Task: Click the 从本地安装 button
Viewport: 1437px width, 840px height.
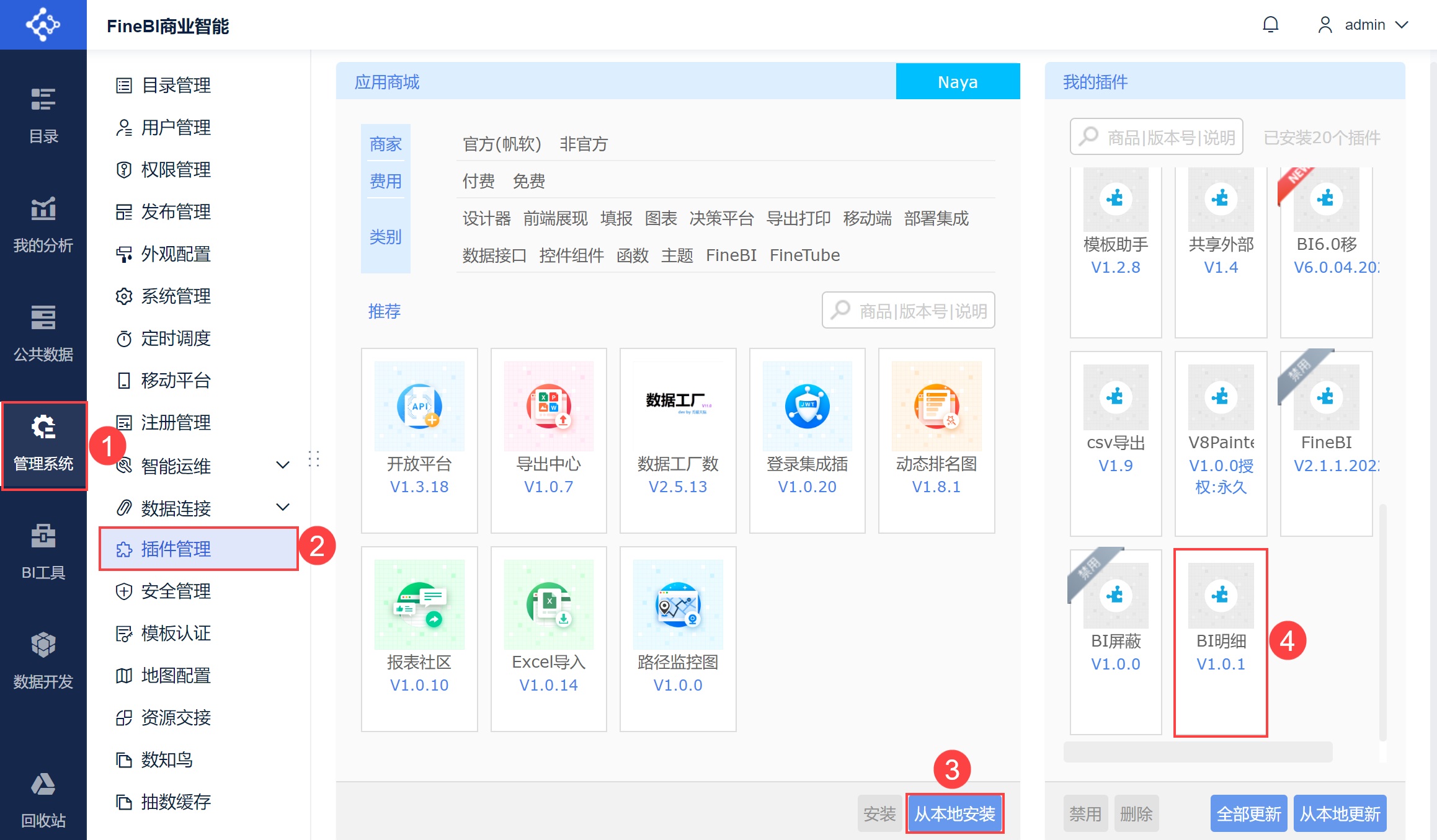Action: [x=954, y=813]
